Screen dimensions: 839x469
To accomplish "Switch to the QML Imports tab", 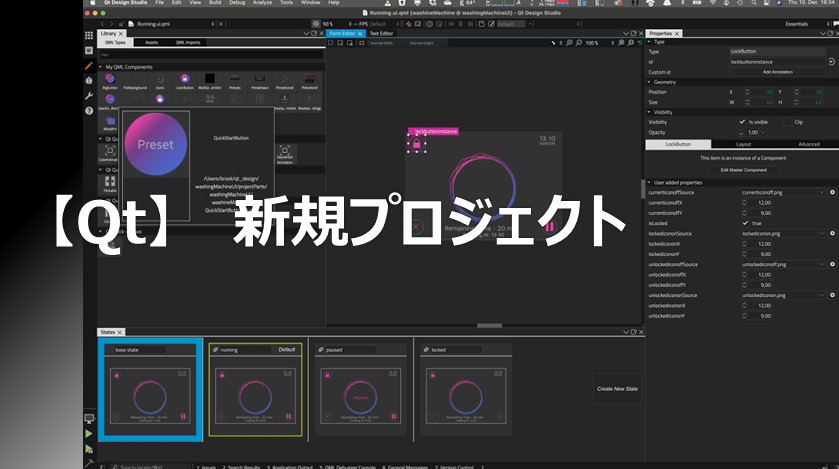I will (188, 42).
